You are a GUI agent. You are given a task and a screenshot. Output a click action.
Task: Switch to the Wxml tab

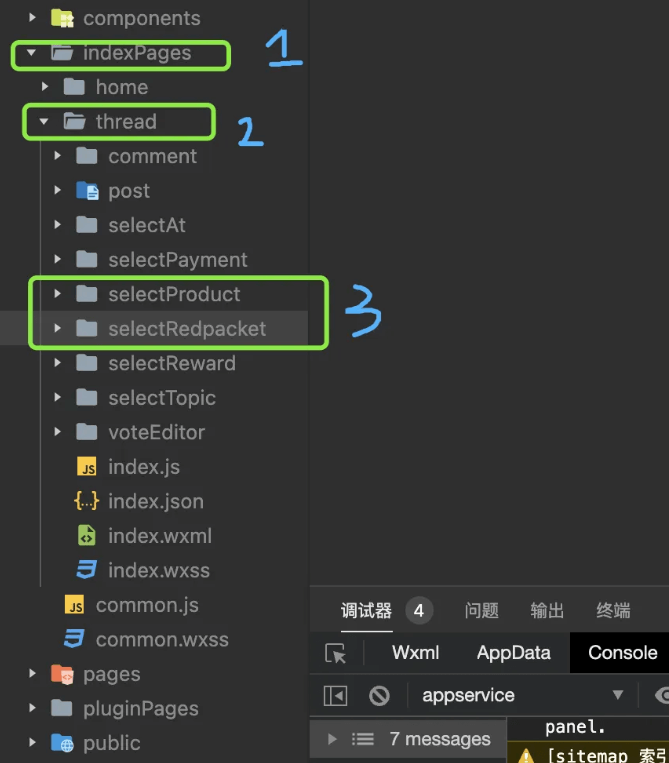[415, 653]
